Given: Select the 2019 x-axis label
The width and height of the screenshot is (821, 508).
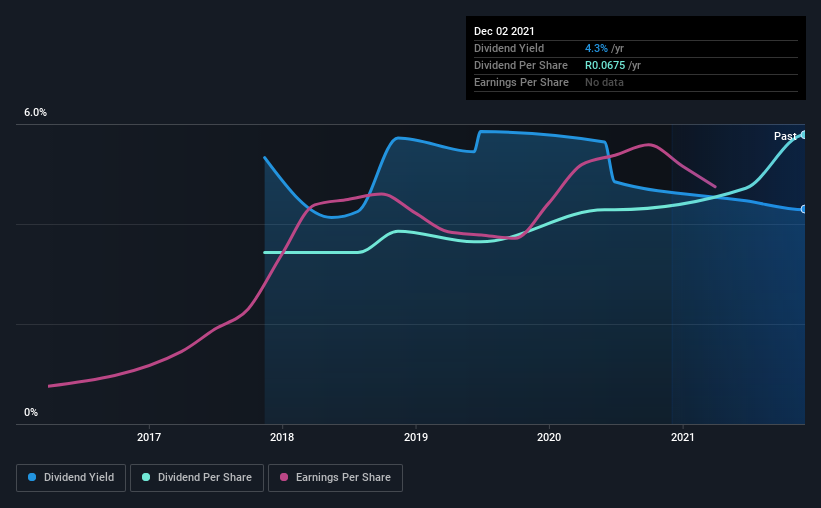Looking at the screenshot, I should (416, 437).
